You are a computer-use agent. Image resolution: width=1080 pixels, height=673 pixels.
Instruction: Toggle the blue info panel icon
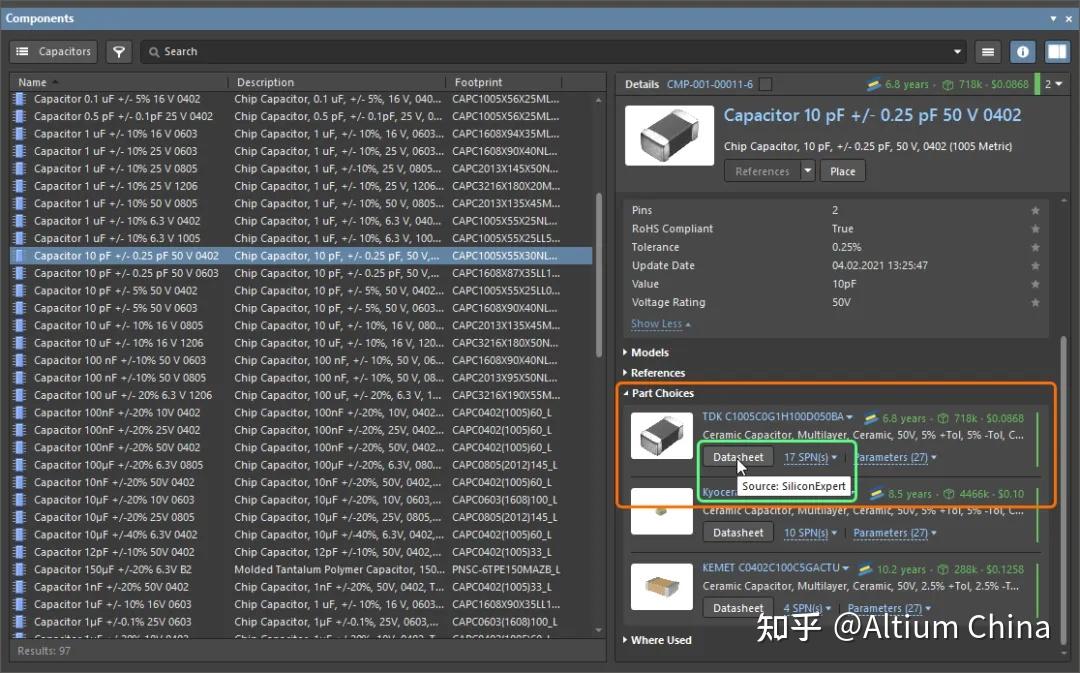1020,51
